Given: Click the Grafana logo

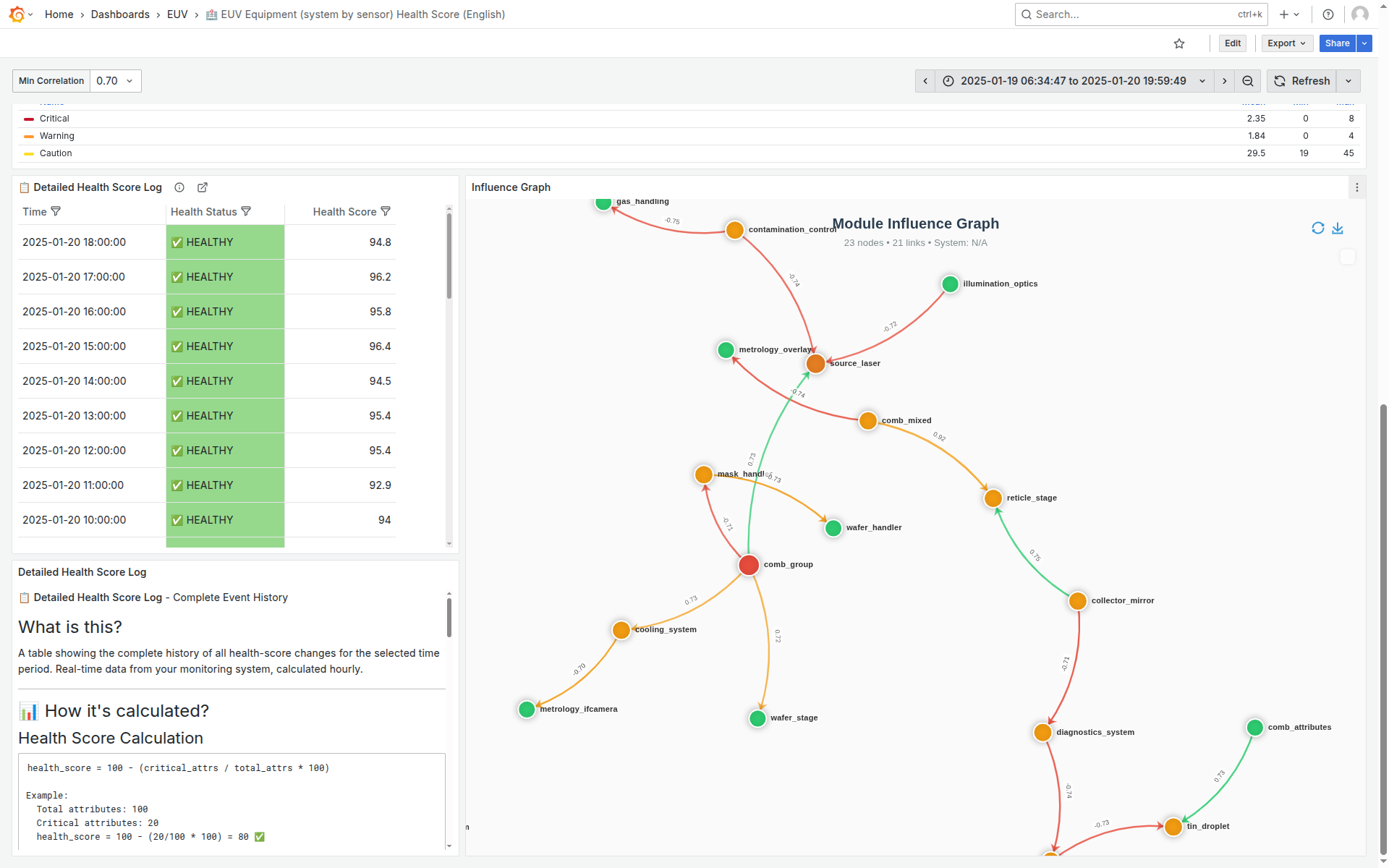Looking at the screenshot, I should pyautogui.click(x=17, y=14).
